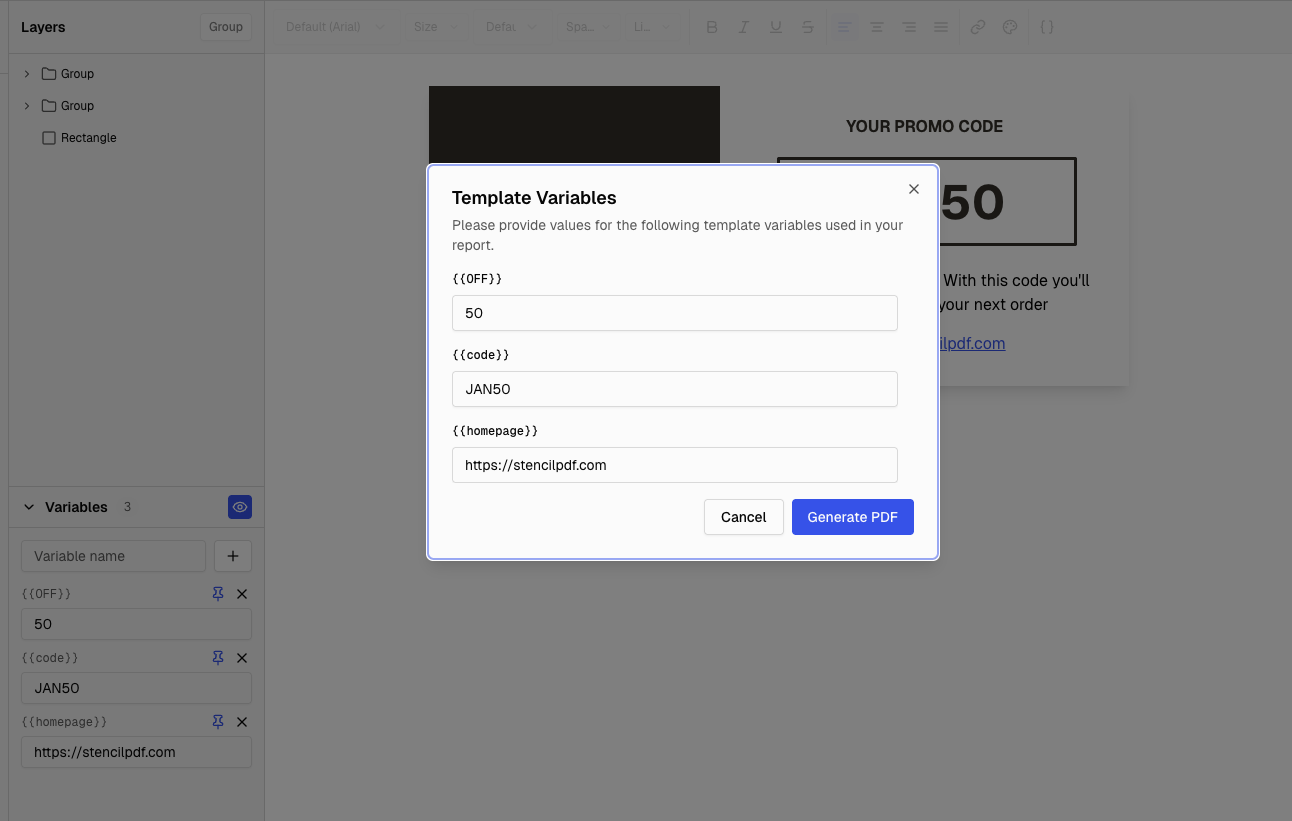Image resolution: width=1292 pixels, height=821 pixels.
Task: Open the letter Spacing dropdown
Action: click(589, 27)
